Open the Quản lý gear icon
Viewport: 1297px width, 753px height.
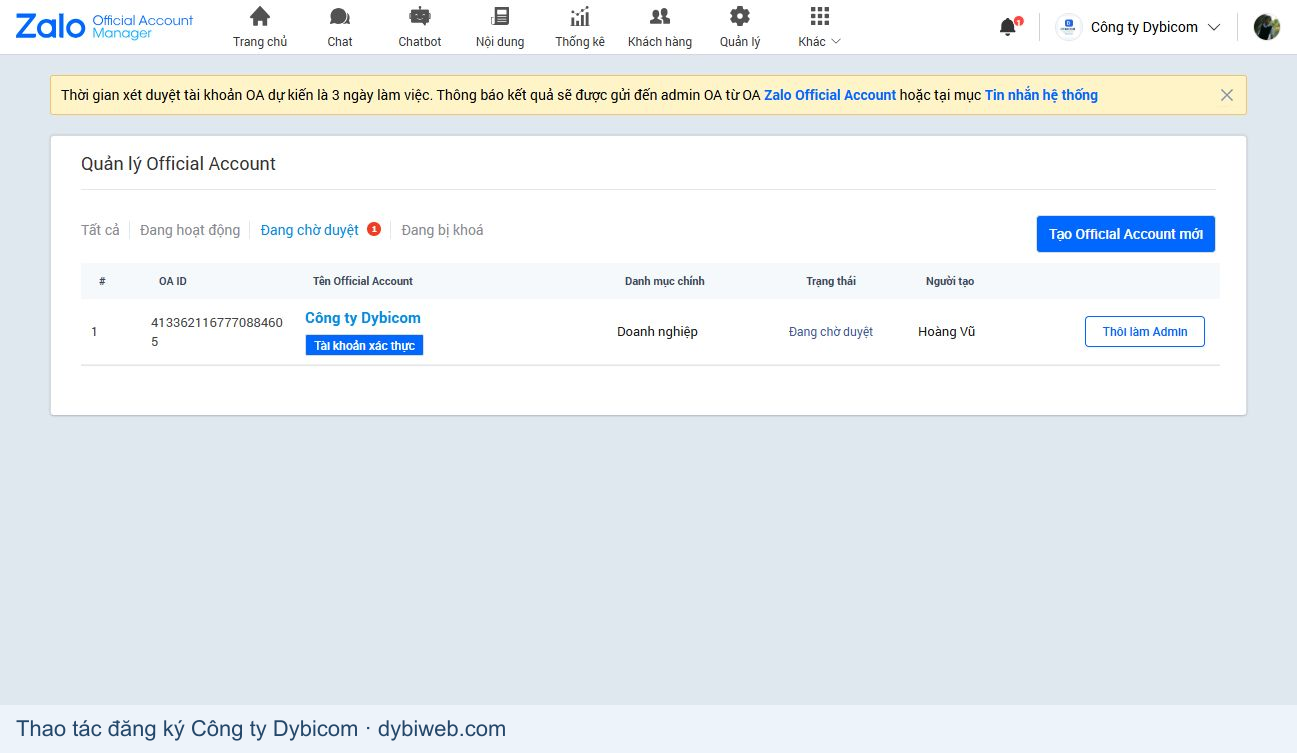(x=740, y=16)
